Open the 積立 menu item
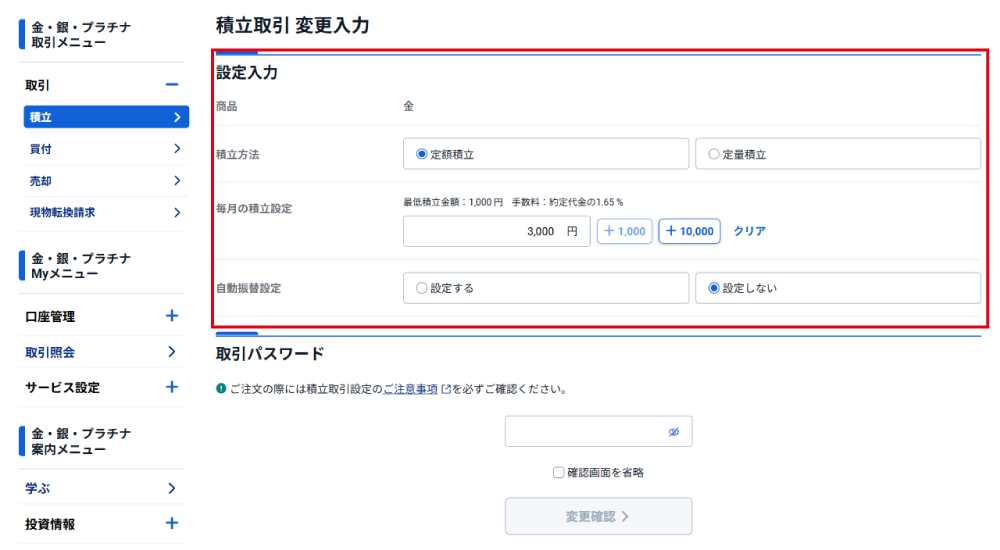The height and width of the screenshot is (550, 1000). 104,117
